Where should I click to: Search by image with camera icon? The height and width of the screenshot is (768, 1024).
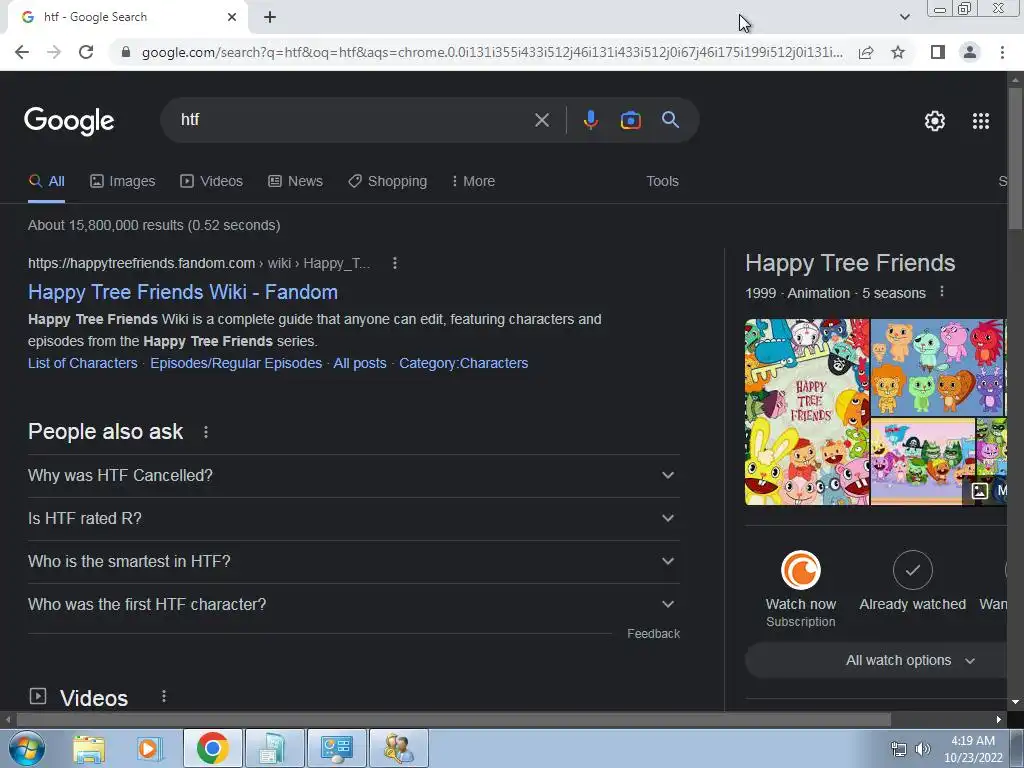630,120
